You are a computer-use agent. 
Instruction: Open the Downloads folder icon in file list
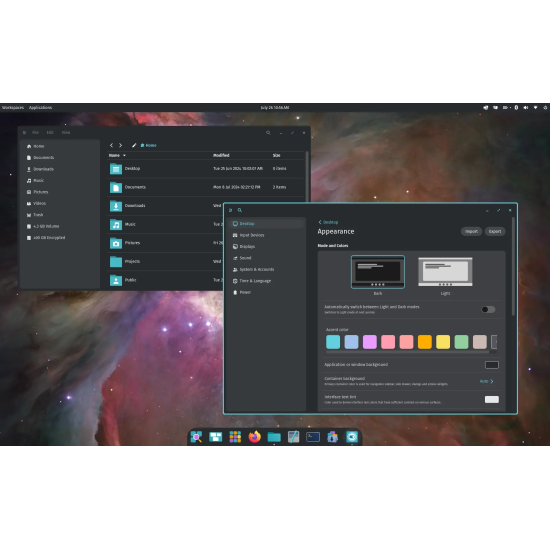(116, 206)
